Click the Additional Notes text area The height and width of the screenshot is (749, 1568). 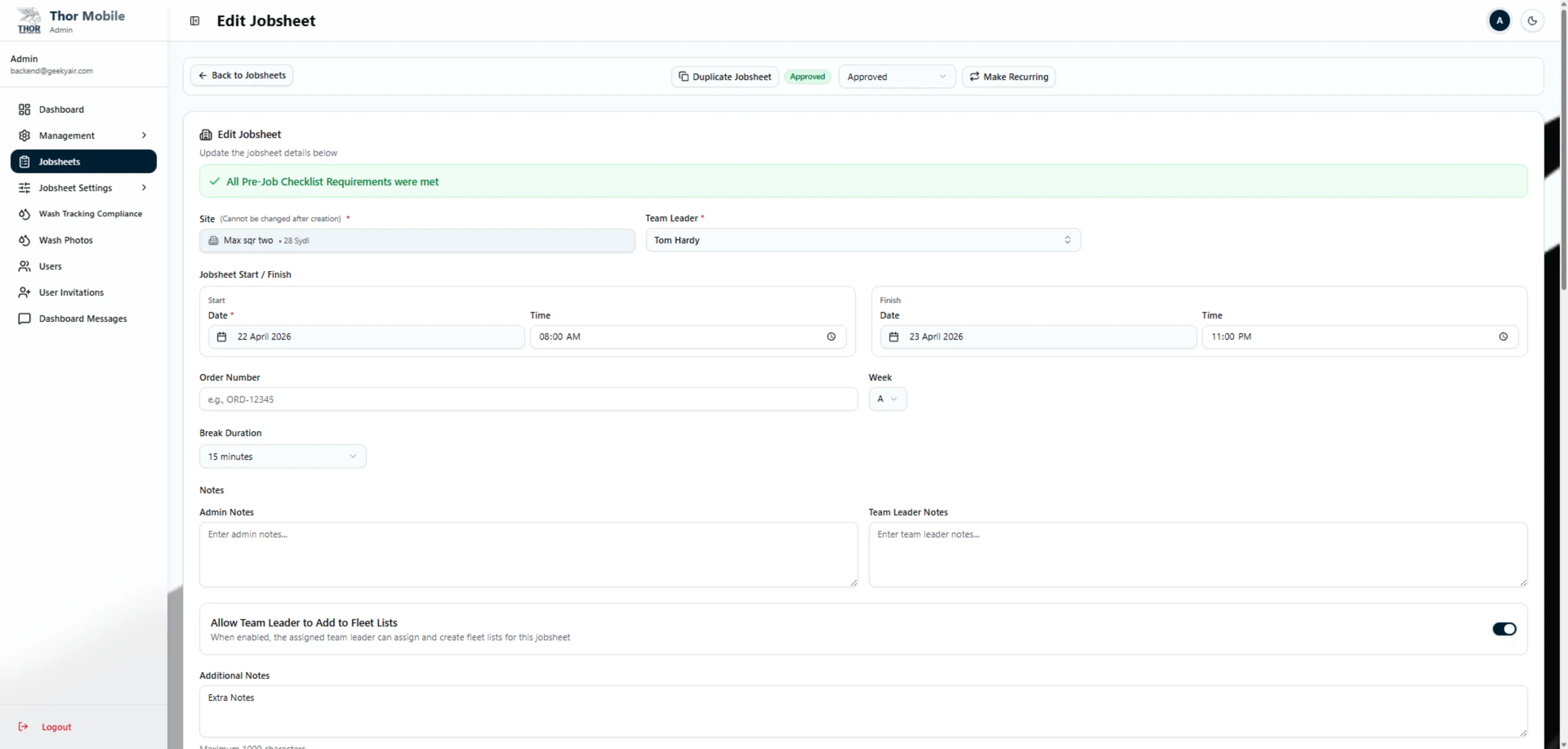tap(863, 711)
